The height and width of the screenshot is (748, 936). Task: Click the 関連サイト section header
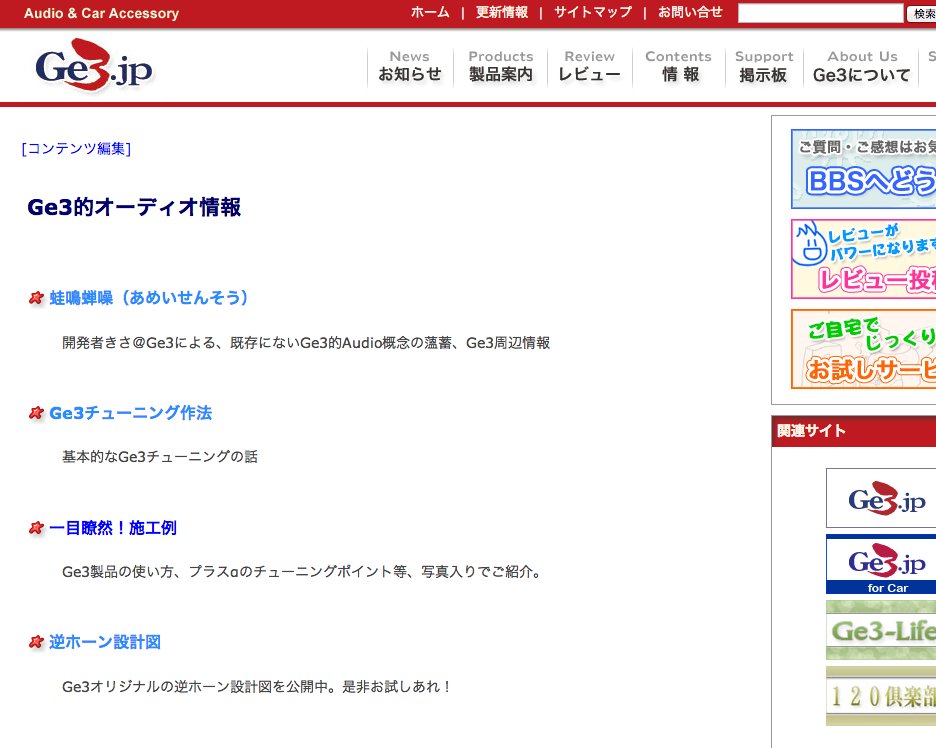[854, 431]
